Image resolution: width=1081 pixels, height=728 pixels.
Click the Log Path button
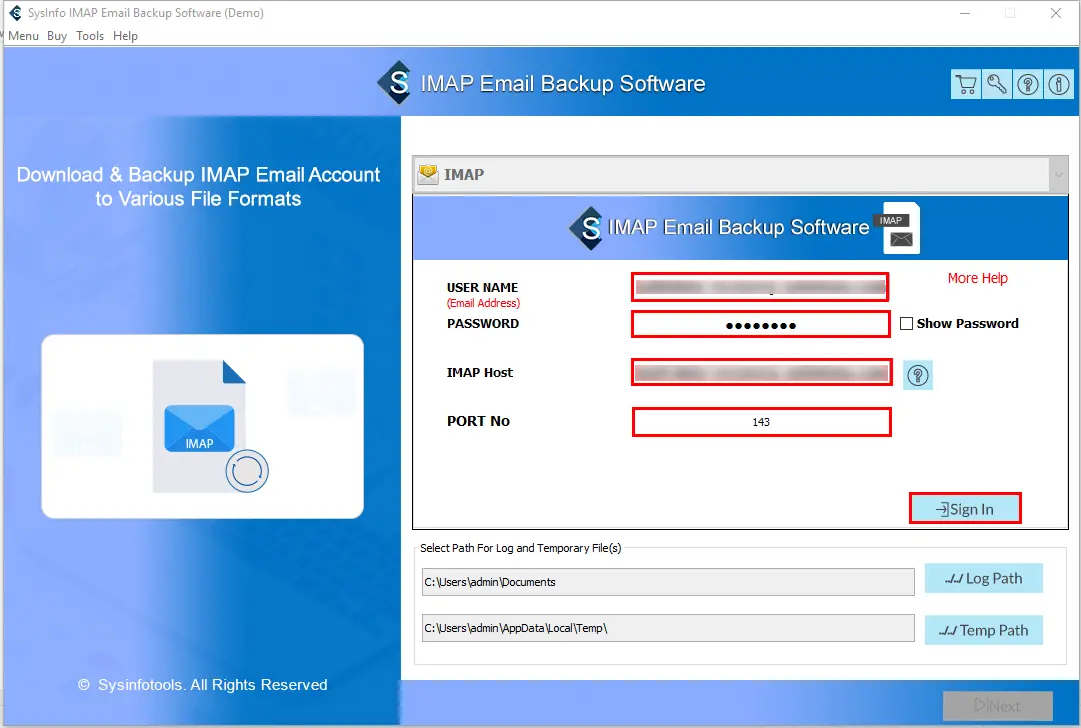click(x=983, y=578)
